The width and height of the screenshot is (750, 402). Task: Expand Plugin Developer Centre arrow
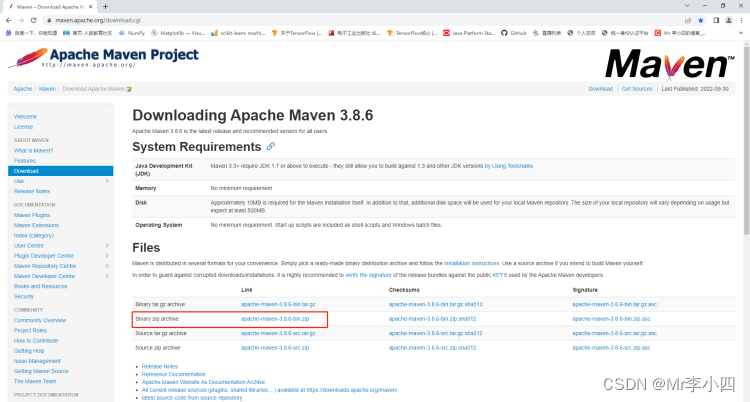(107, 256)
